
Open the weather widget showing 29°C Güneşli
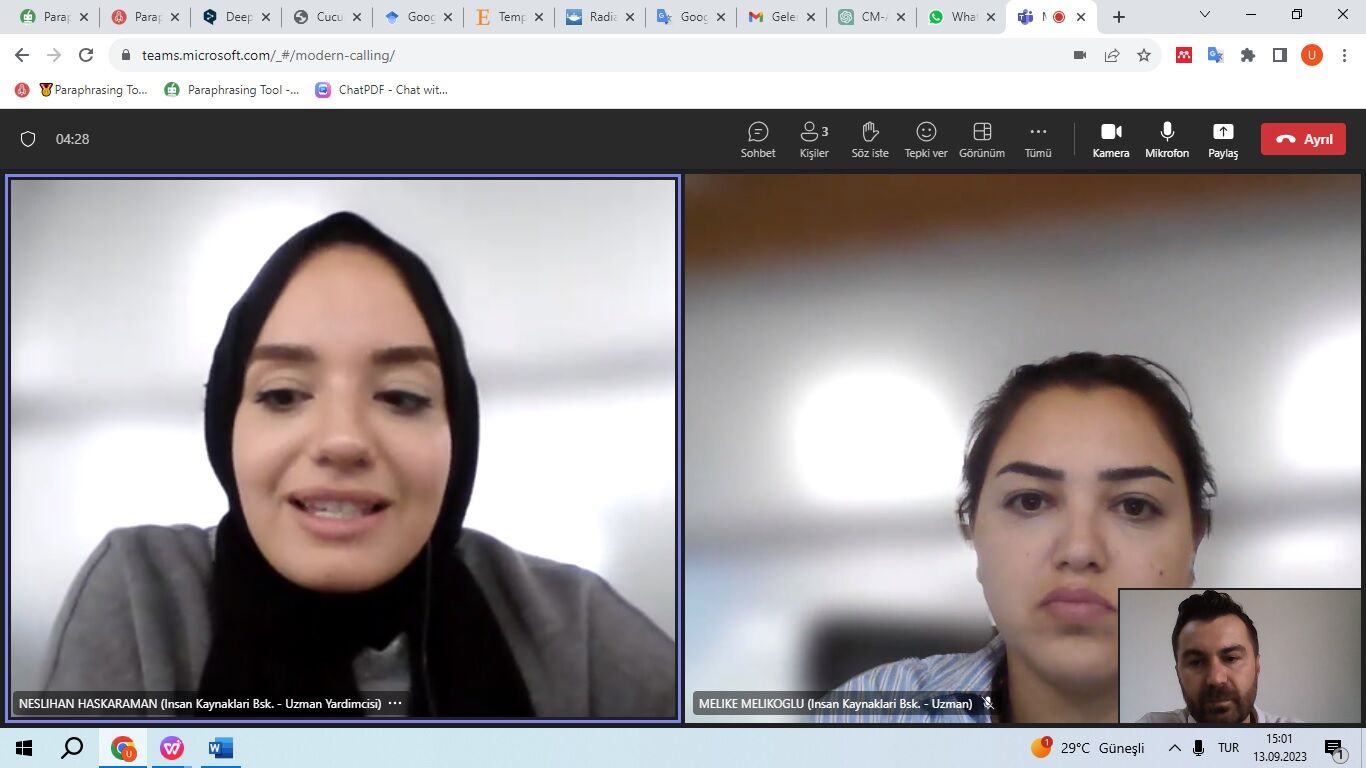point(1088,748)
